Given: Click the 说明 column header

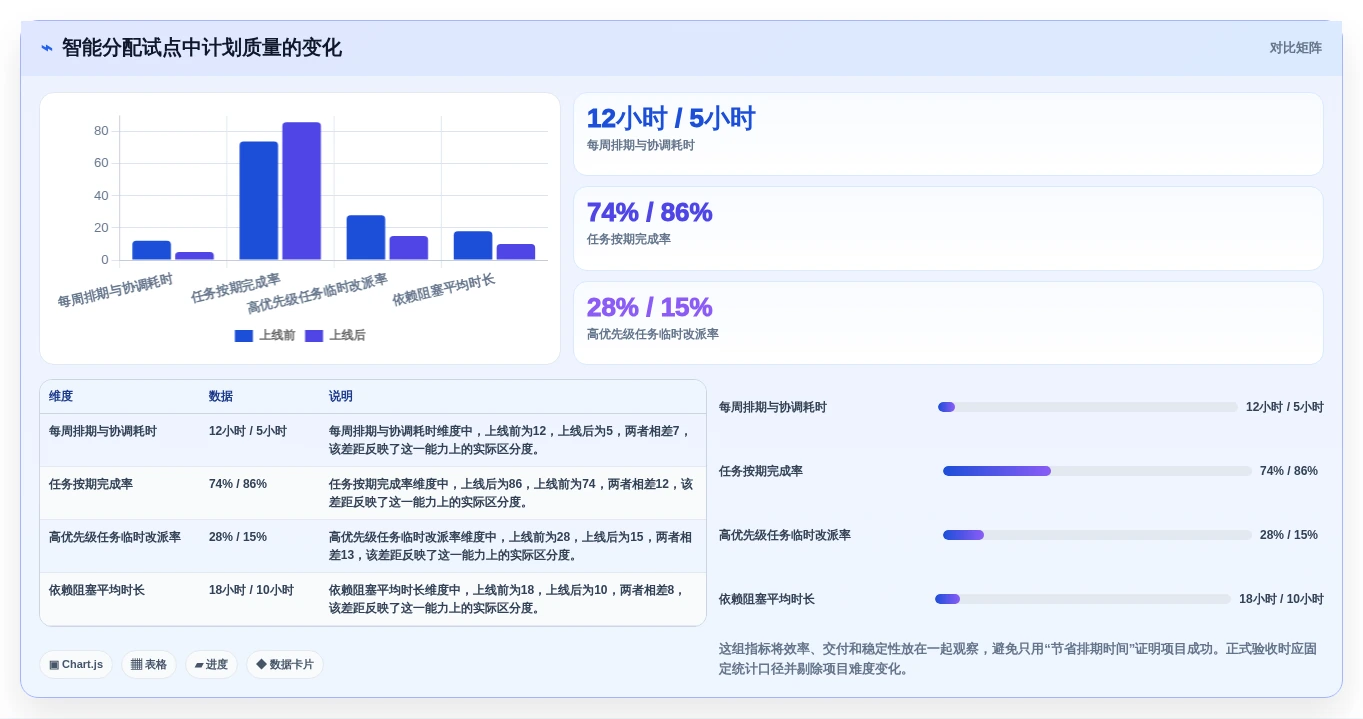Looking at the screenshot, I should pos(341,397).
